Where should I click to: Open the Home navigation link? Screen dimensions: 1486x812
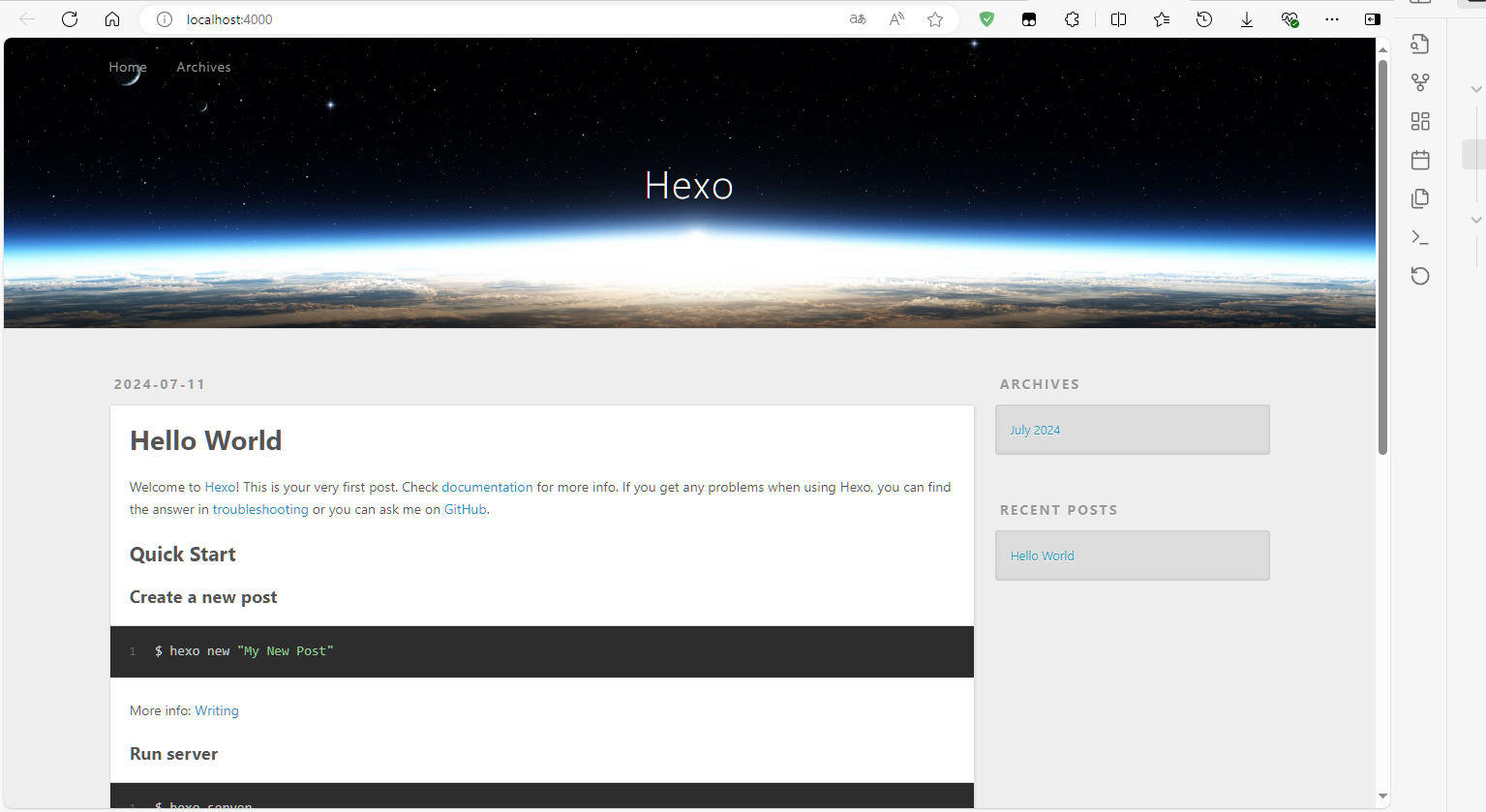(128, 67)
